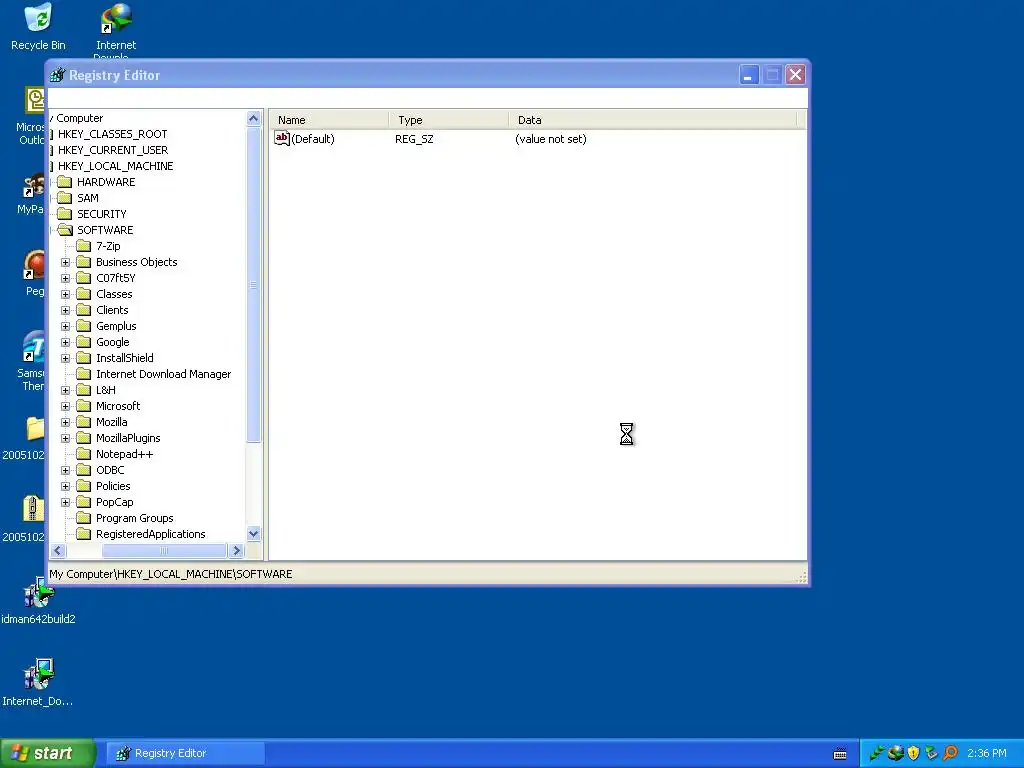
Task: Click the orange magnifier tray icon
Action: 950,754
